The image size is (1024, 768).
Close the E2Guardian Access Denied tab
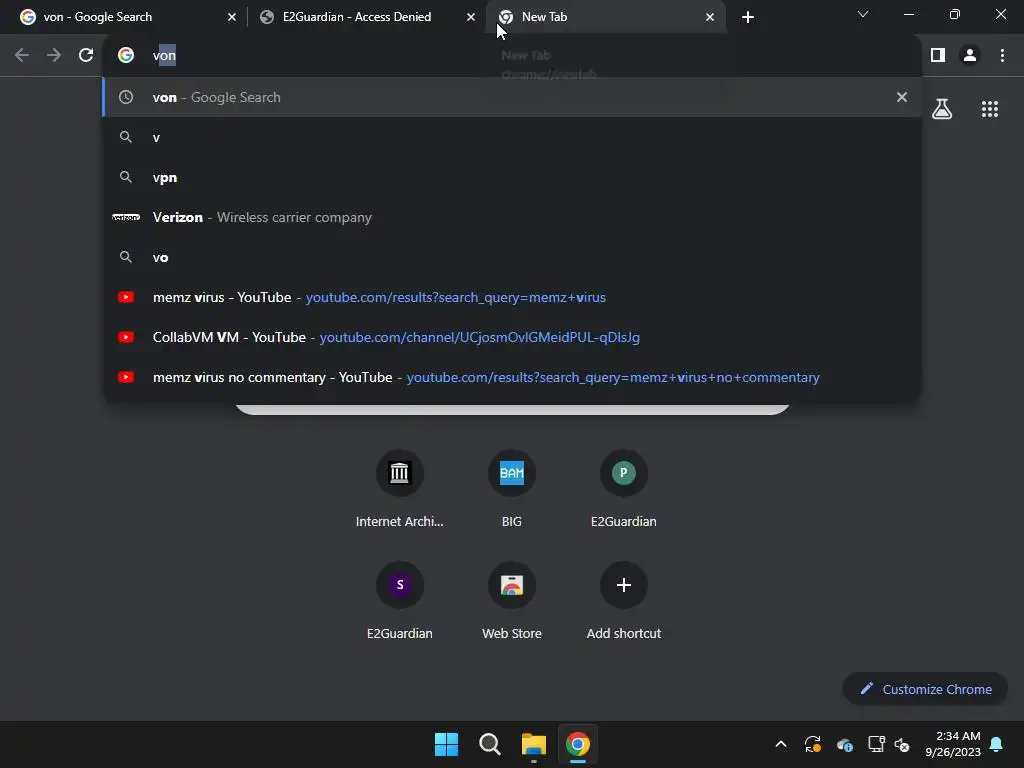tap(471, 17)
